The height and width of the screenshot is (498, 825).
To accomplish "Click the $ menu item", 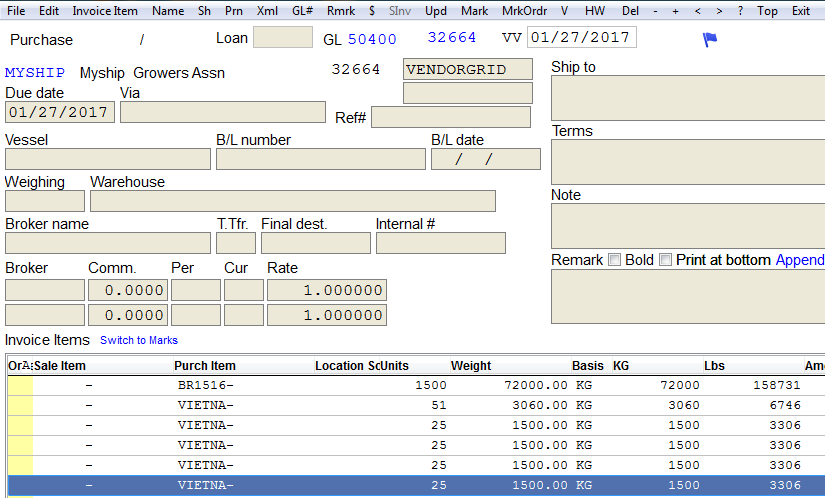I will [372, 11].
